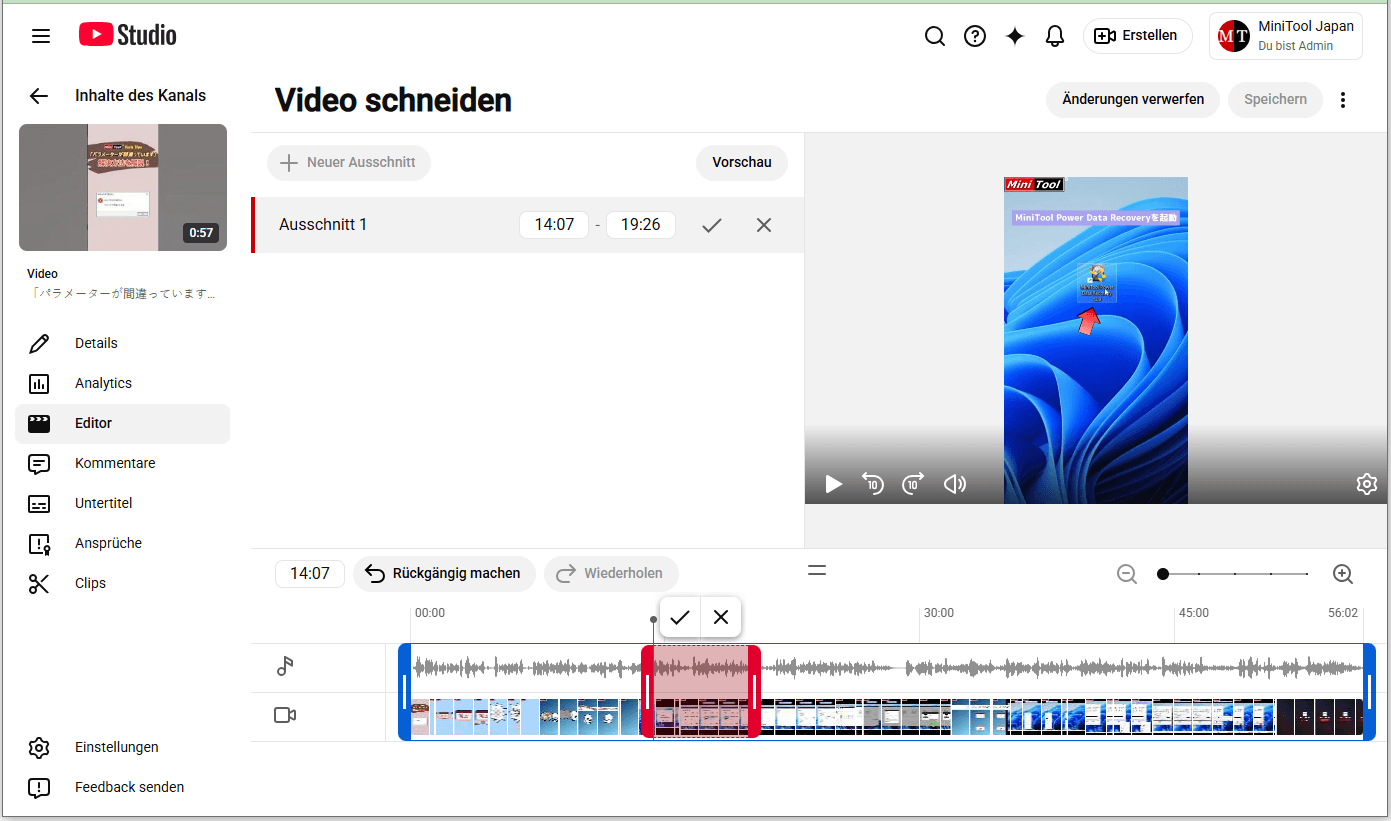This screenshot has height=821, width=1391.
Task: Click the video preview frame
Action: click(x=1096, y=340)
